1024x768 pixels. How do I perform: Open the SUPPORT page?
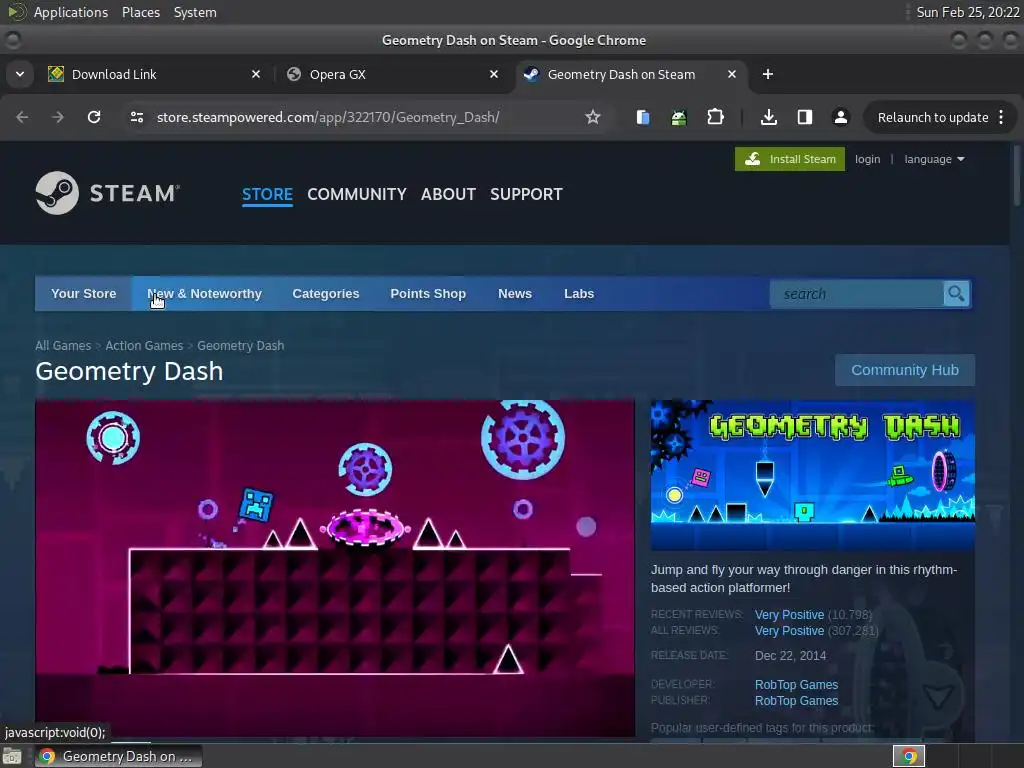[526, 194]
